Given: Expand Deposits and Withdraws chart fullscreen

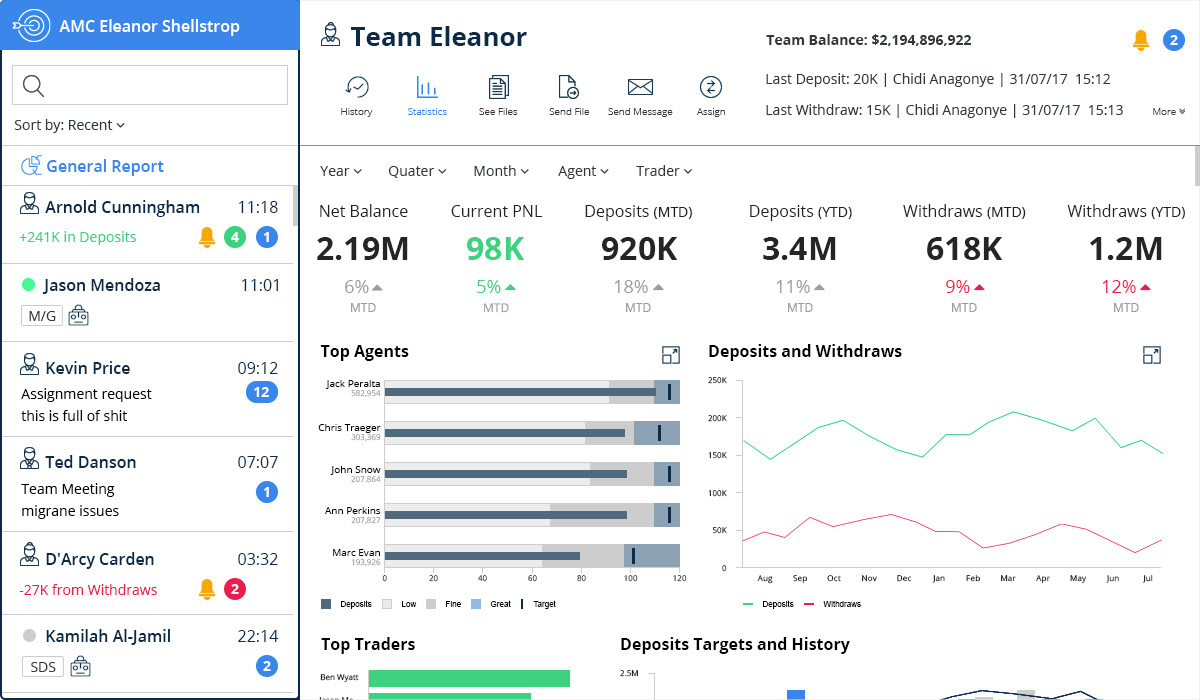Looking at the screenshot, I should click(1151, 355).
